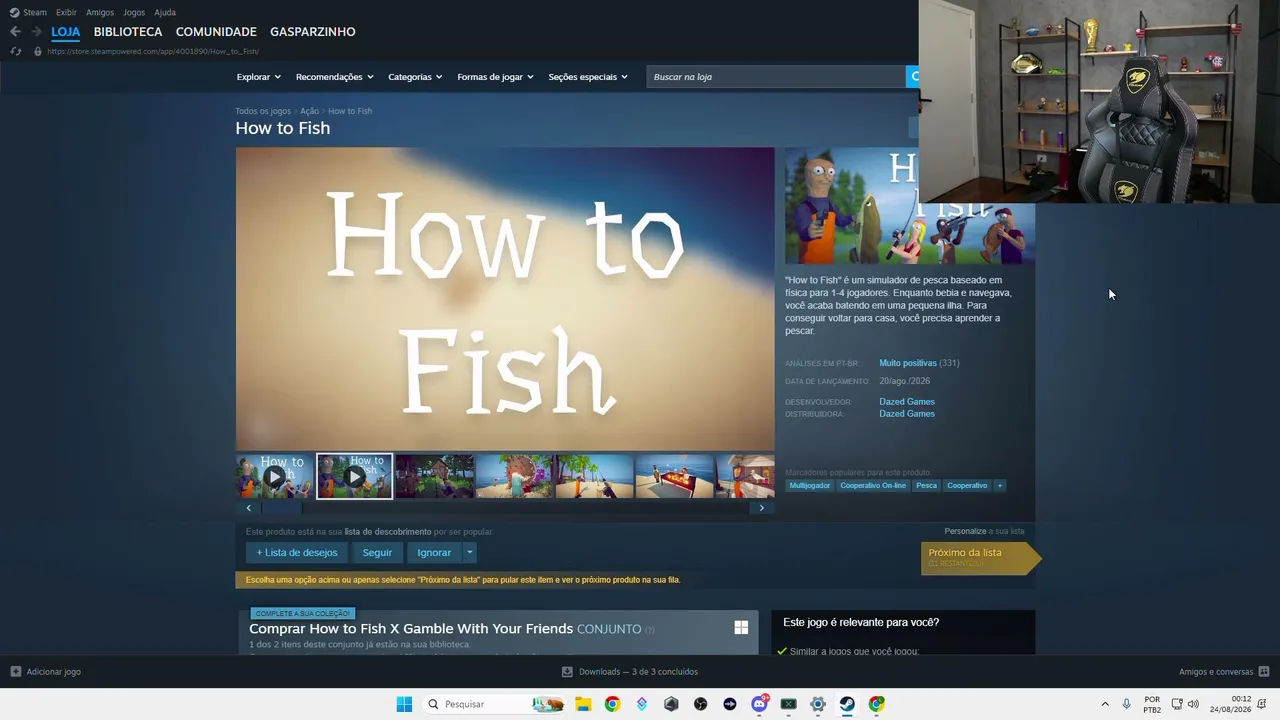The image size is (1280, 720).
Task: Play the first How to Fish trailer thumbnail
Action: point(275,476)
